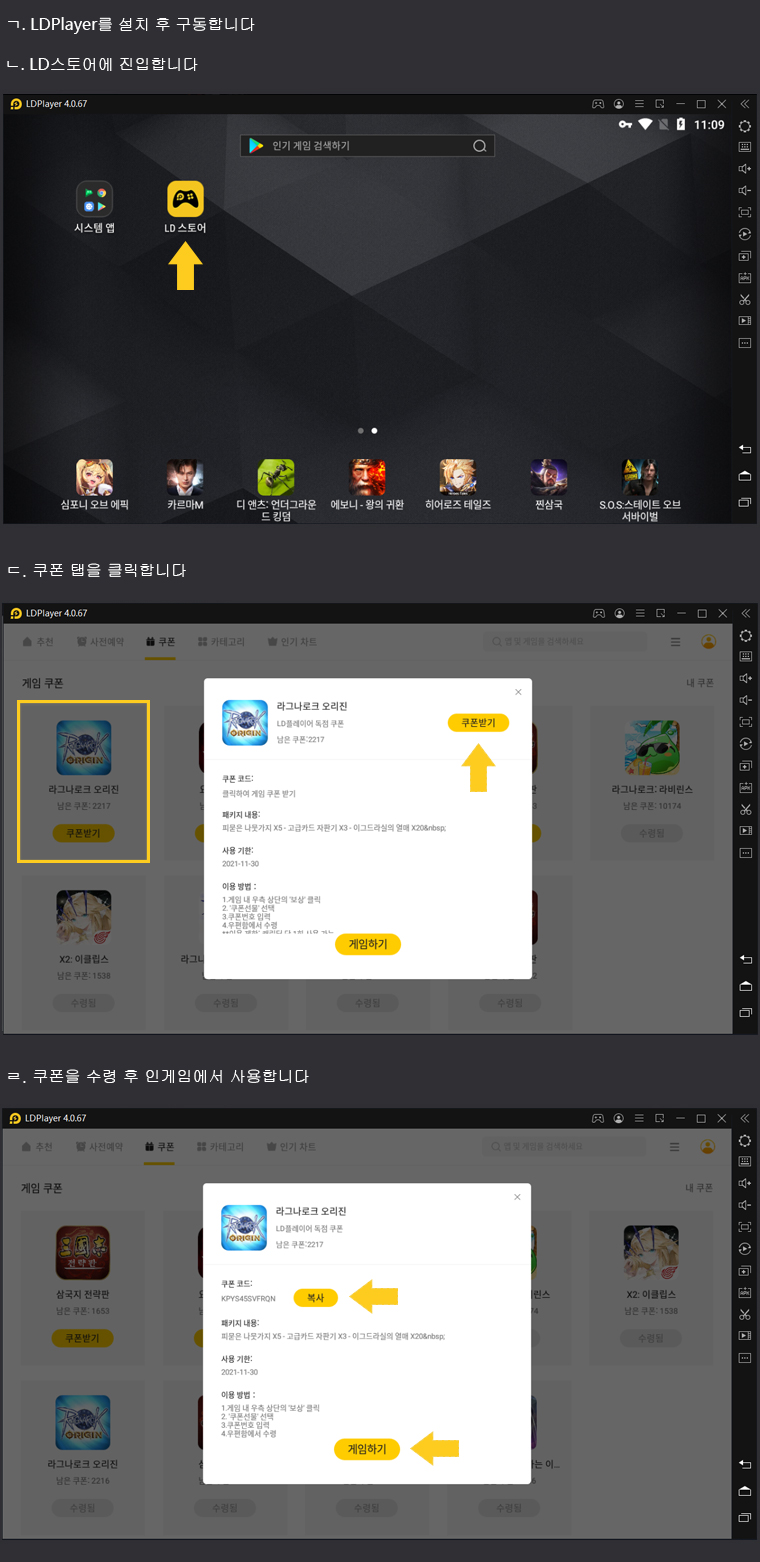Launch 디 앤츠: 언더그라운드 킹덤 game icon
Viewport: 760px width, 1562px height.
point(276,477)
